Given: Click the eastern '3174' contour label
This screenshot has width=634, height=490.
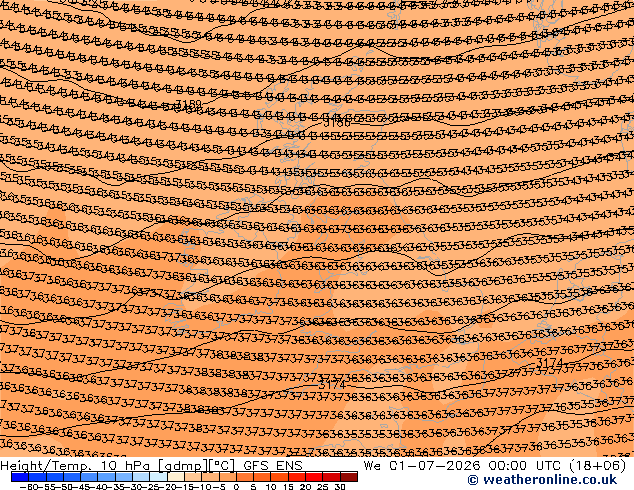Looking at the screenshot, I should point(549,362).
